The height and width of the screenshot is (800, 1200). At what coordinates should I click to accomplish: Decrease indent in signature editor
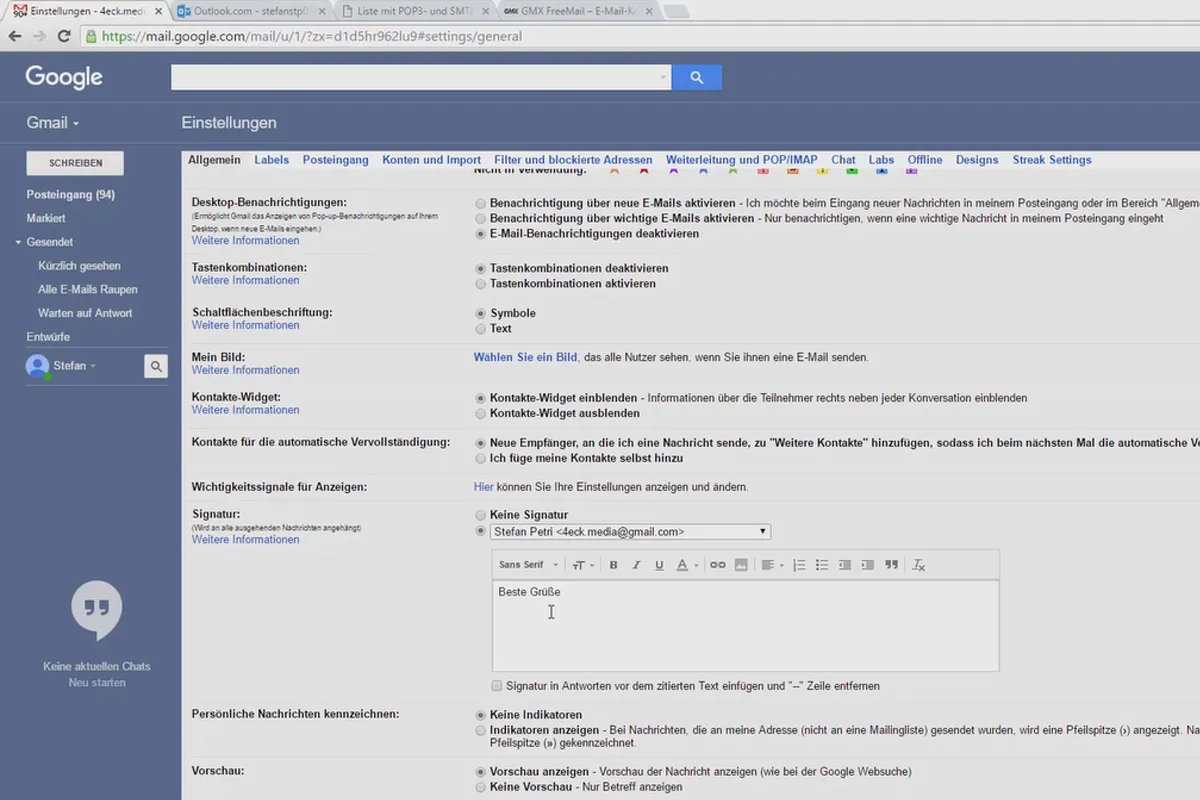point(845,565)
